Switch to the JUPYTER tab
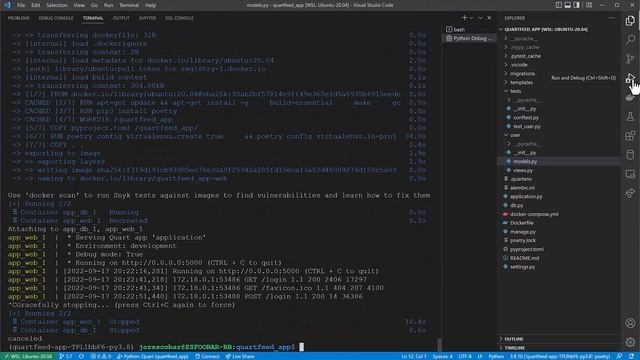This screenshot has height=360, width=640. pos(147,18)
